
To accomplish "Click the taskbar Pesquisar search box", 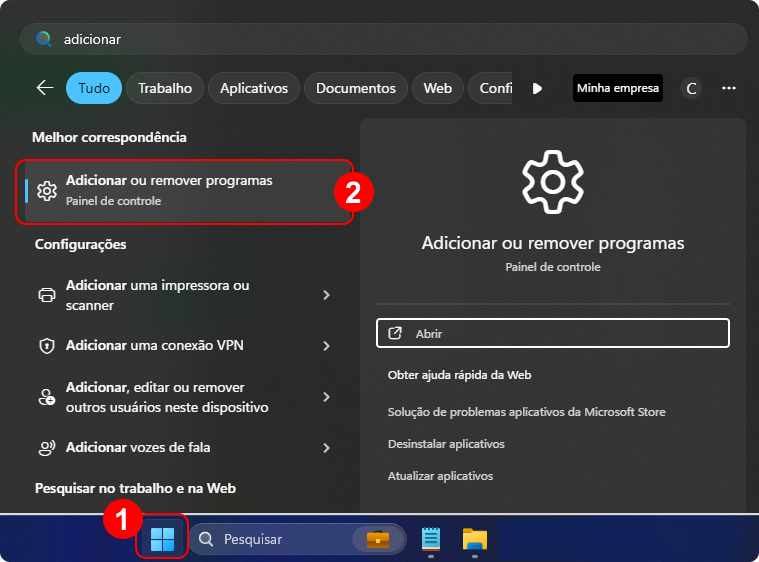I will pyautogui.click(x=297, y=539).
